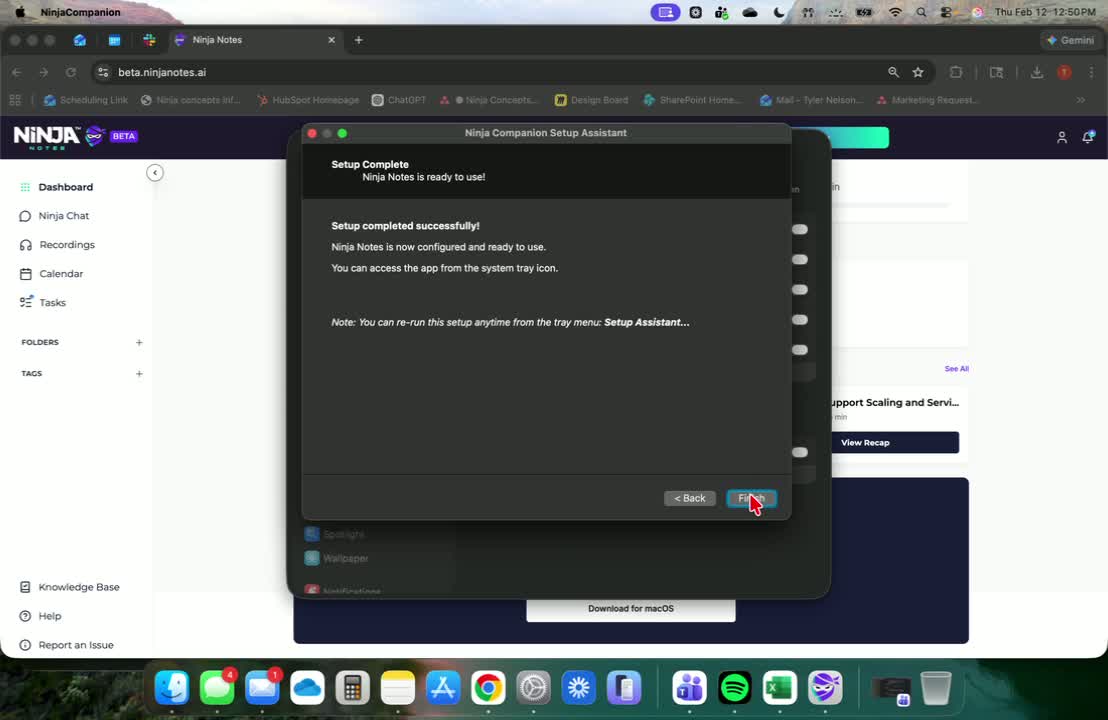
Task: Open Dashboard in the Ninja Notes sidebar
Action: (x=65, y=187)
